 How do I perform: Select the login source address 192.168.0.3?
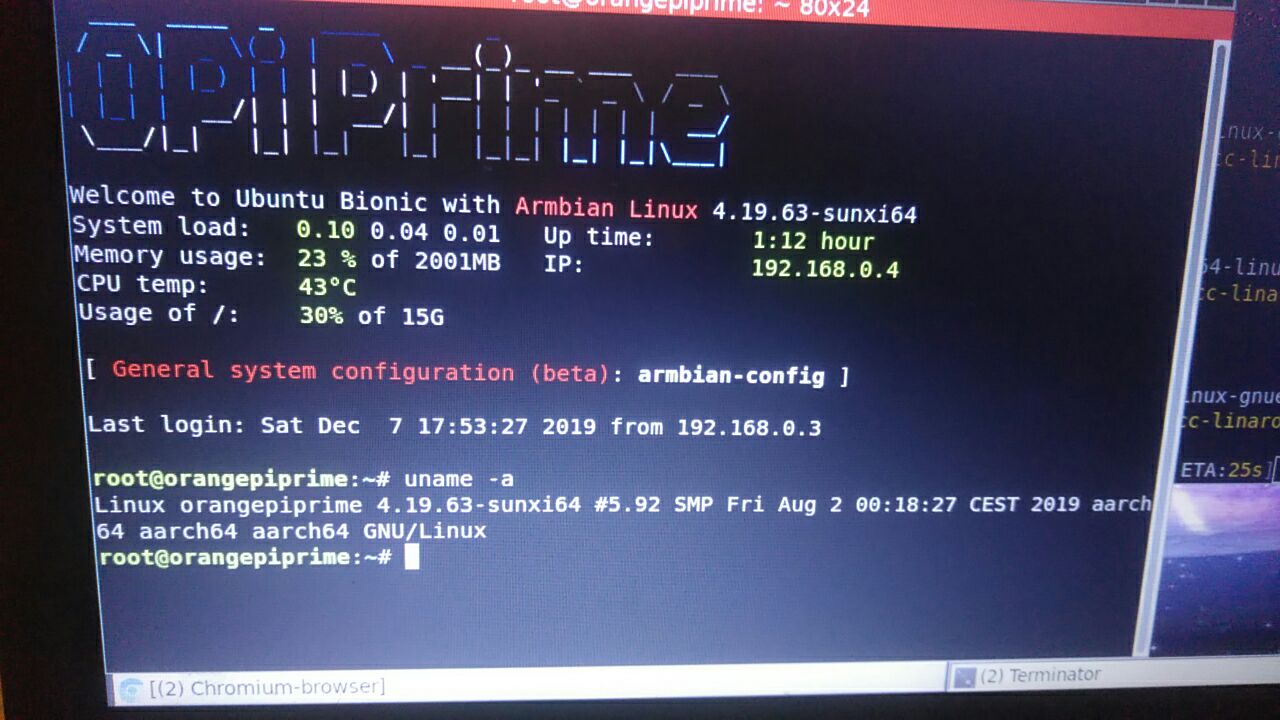749,428
